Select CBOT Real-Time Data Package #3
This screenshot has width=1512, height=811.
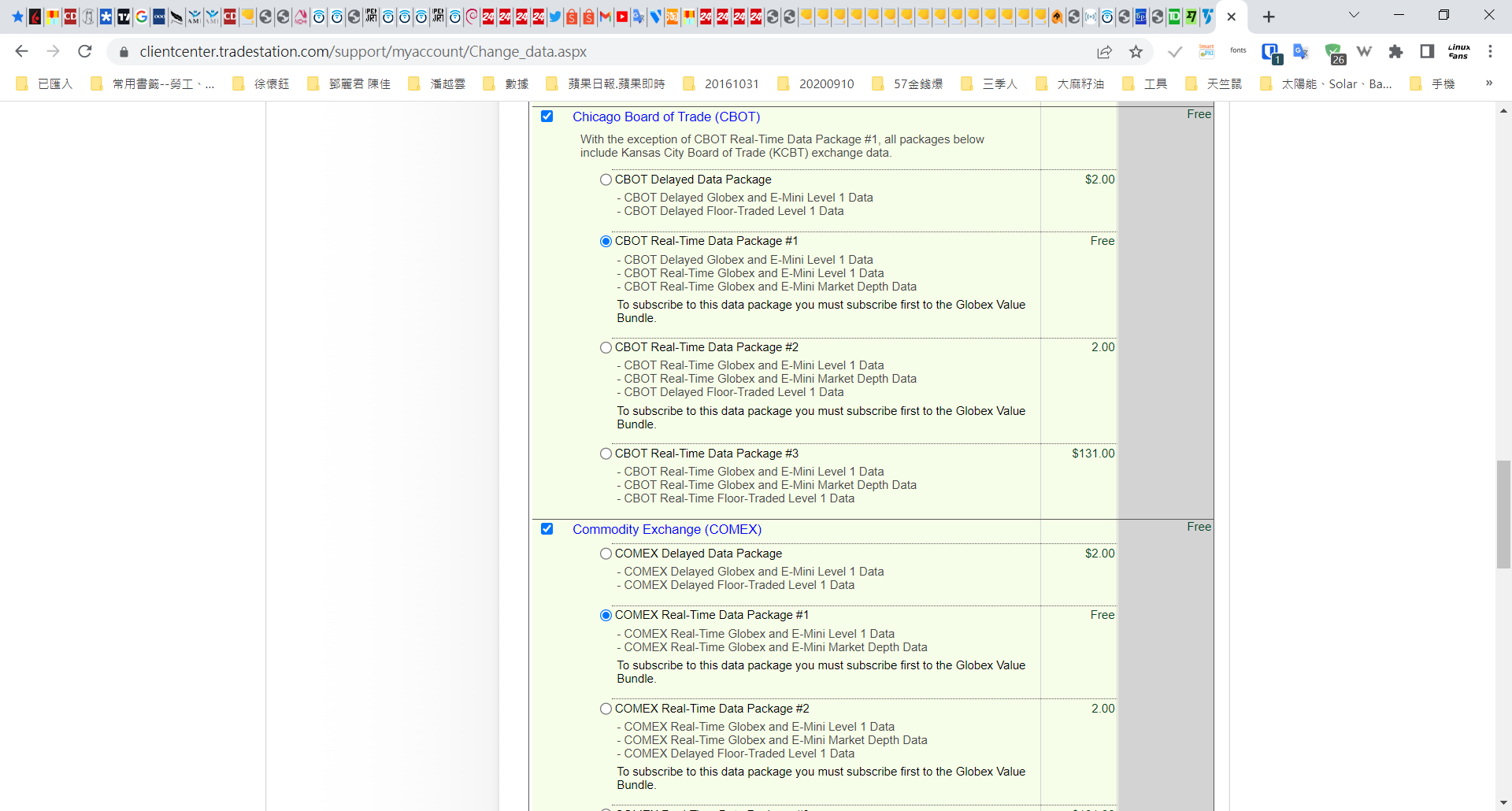pos(606,454)
